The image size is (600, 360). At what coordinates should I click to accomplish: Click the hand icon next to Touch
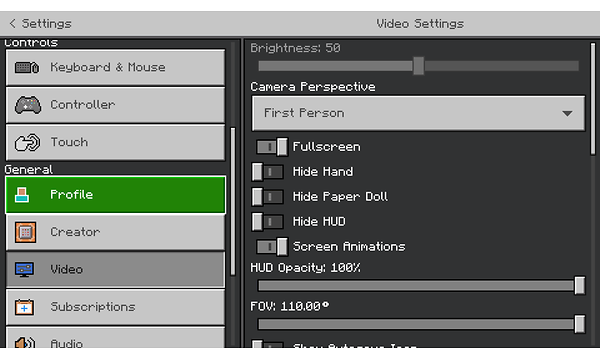click(27, 142)
